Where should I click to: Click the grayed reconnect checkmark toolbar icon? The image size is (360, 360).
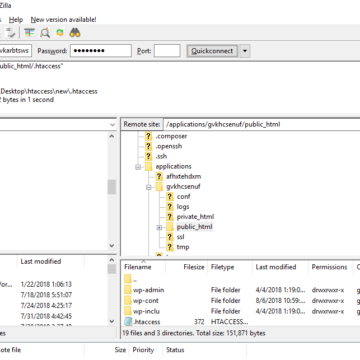click(x=11, y=33)
